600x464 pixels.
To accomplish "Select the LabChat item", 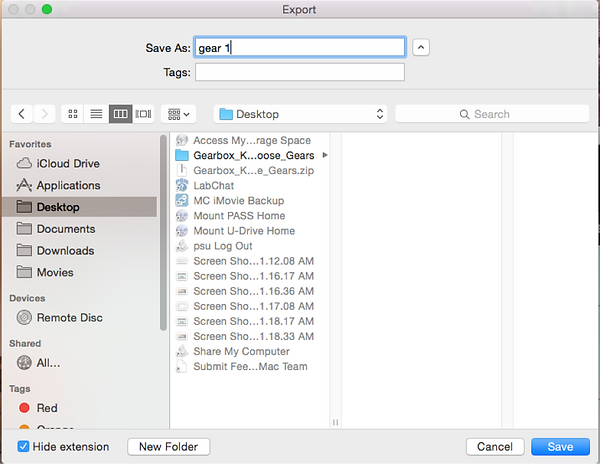I will tap(249, 186).
